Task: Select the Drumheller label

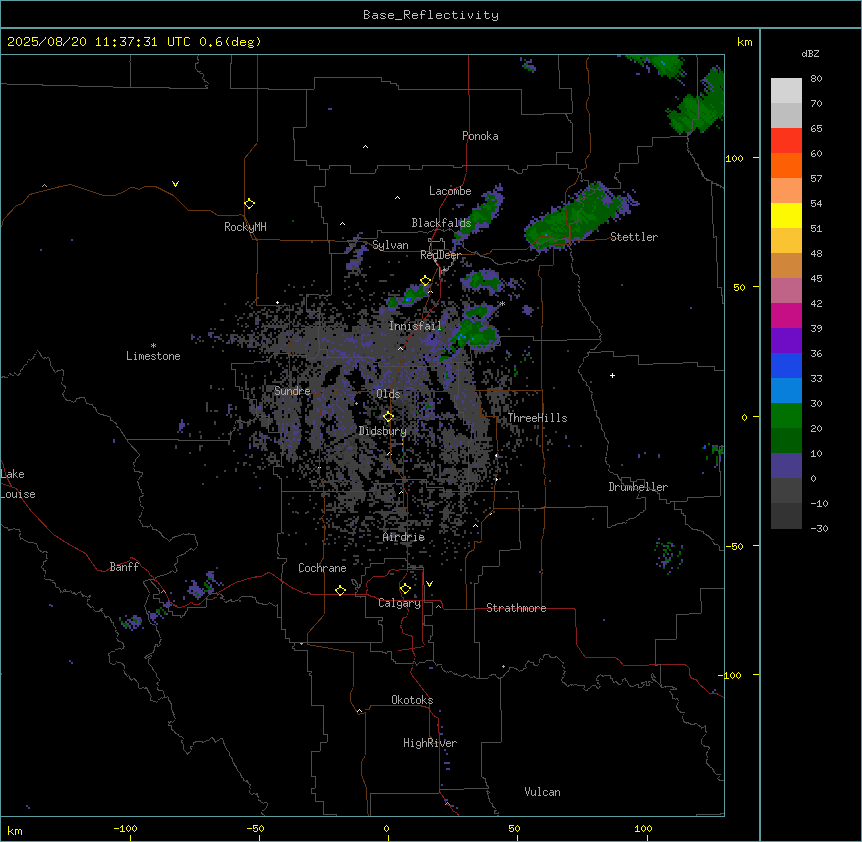Action: point(638,487)
